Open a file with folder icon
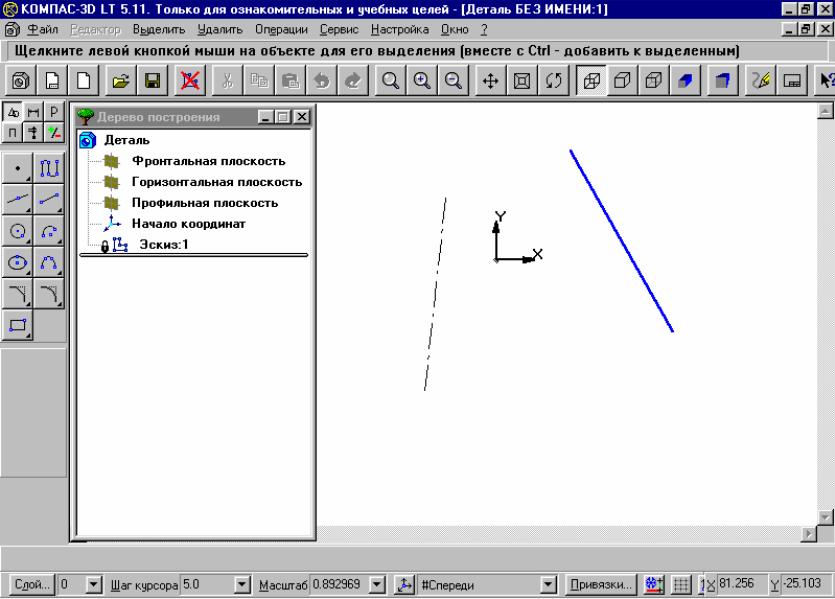The image size is (835, 599). [121, 81]
